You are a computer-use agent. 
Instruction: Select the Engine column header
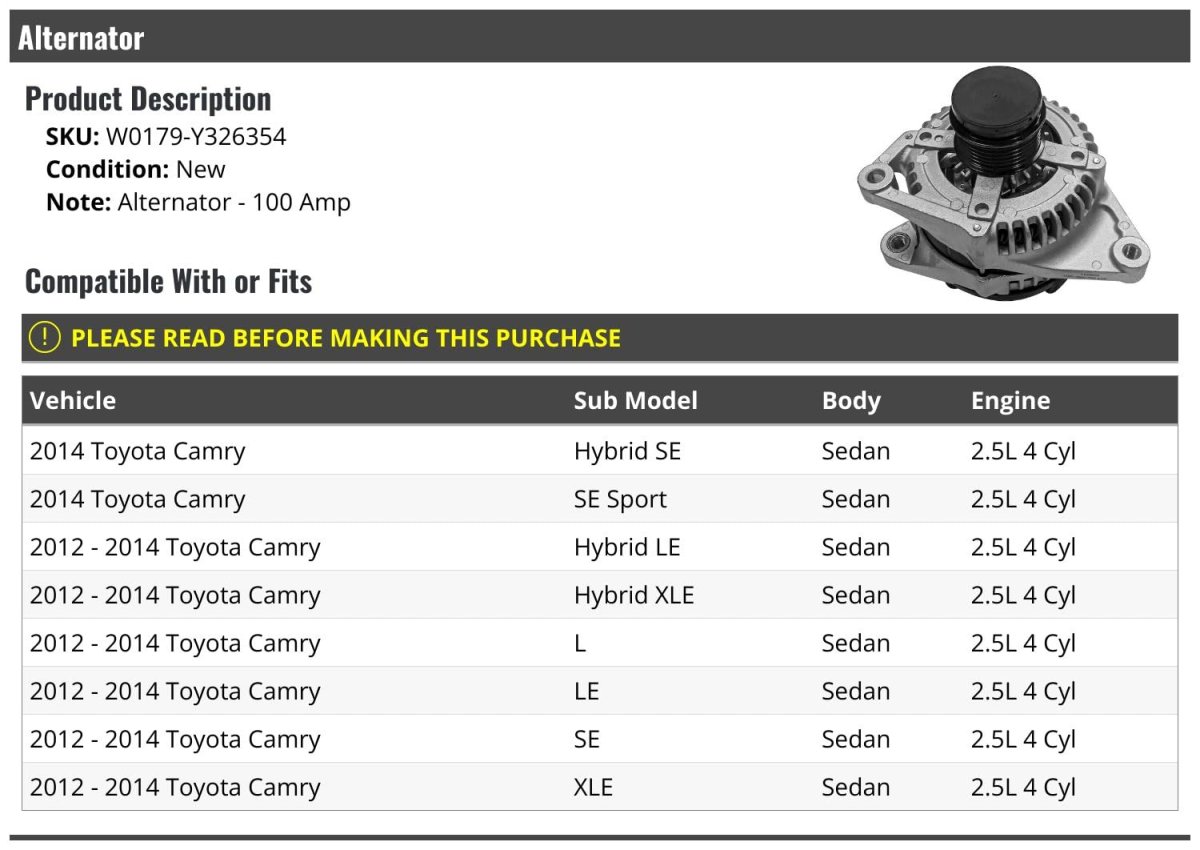tap(1010, 401)
